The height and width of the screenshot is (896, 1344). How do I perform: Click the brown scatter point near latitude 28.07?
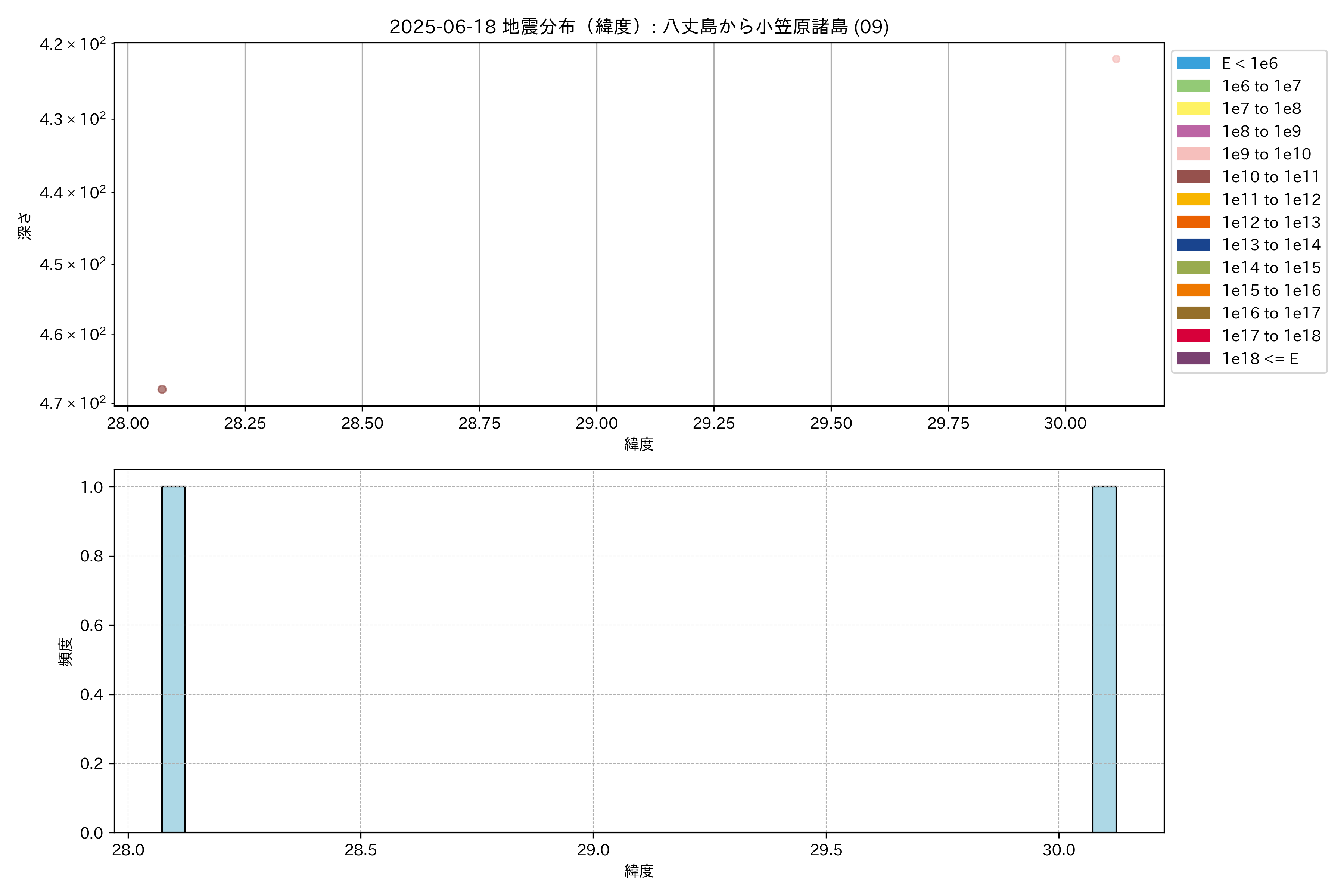click(x=162, y=389)
